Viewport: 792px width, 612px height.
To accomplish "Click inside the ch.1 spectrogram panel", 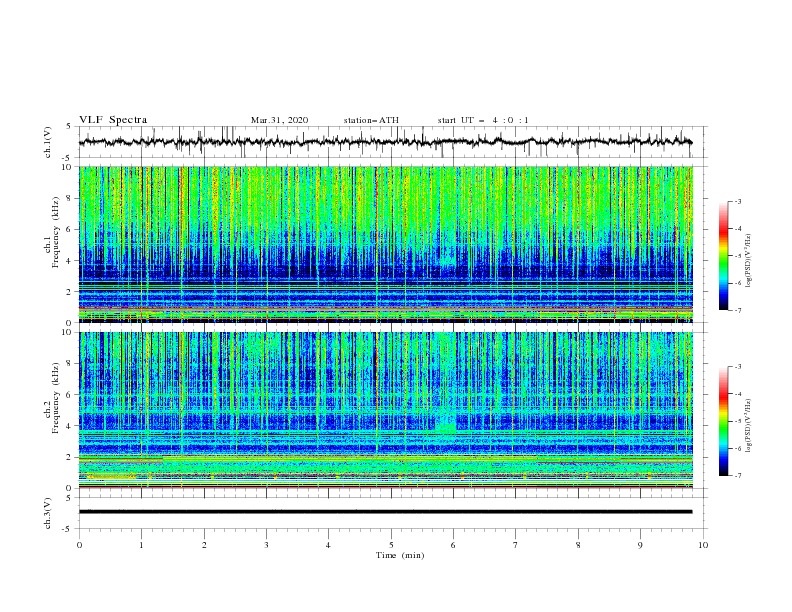I will tap(385, 244).
